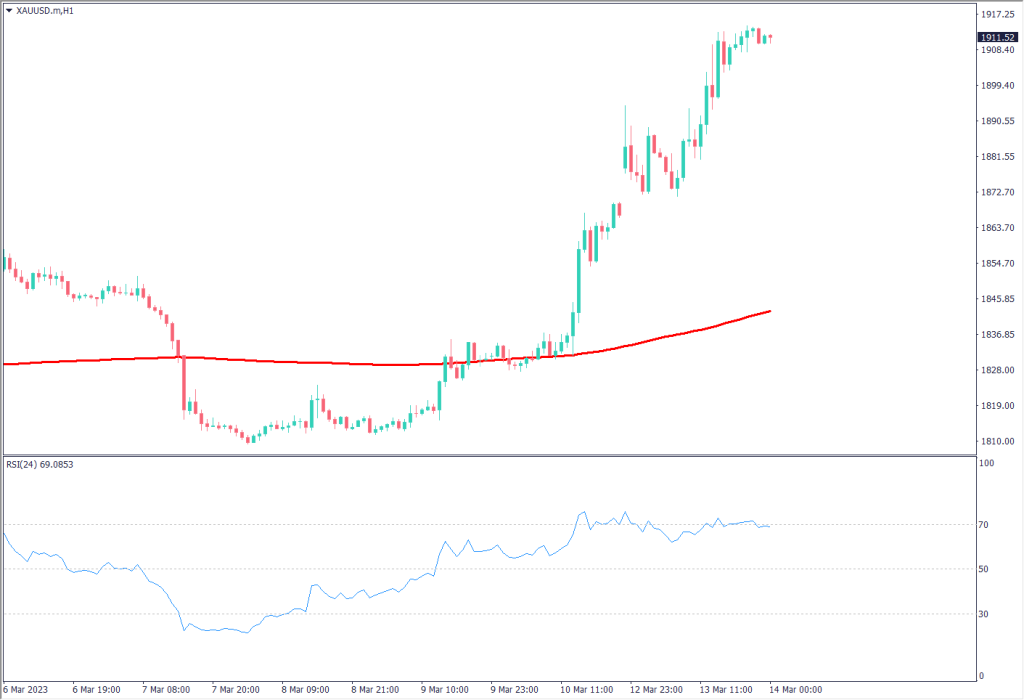Viewport: 1024px width, 700px height.
Task: Click the 14 Mar 00:00 time label
Action: click(x=795, y=690)
